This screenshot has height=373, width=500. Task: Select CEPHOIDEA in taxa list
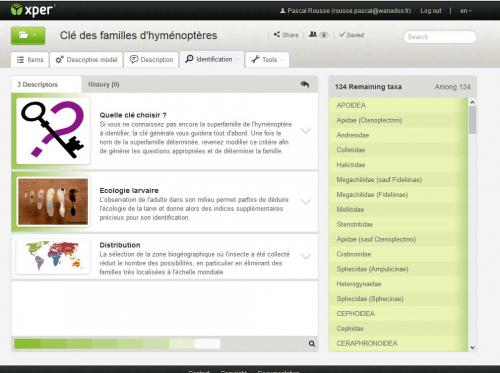[x=398, y=314]
